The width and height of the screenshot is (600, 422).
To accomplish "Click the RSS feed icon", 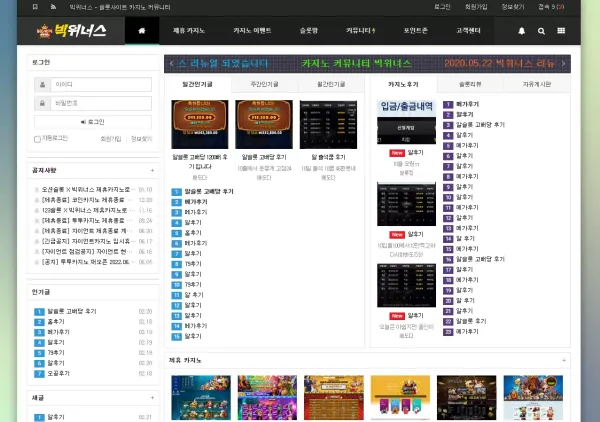I will coord(53,7).
